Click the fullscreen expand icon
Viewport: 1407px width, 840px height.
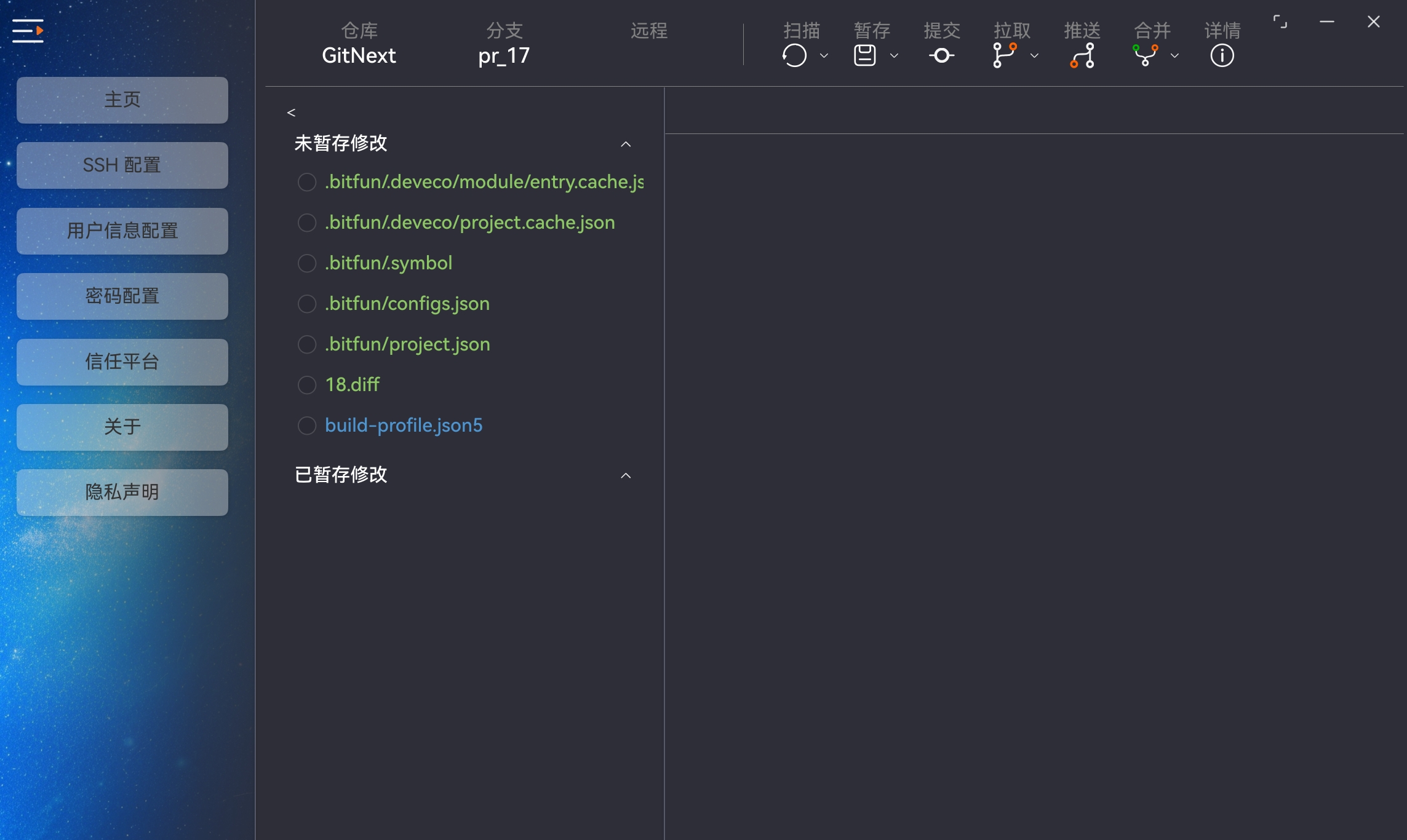[1281, 22]
